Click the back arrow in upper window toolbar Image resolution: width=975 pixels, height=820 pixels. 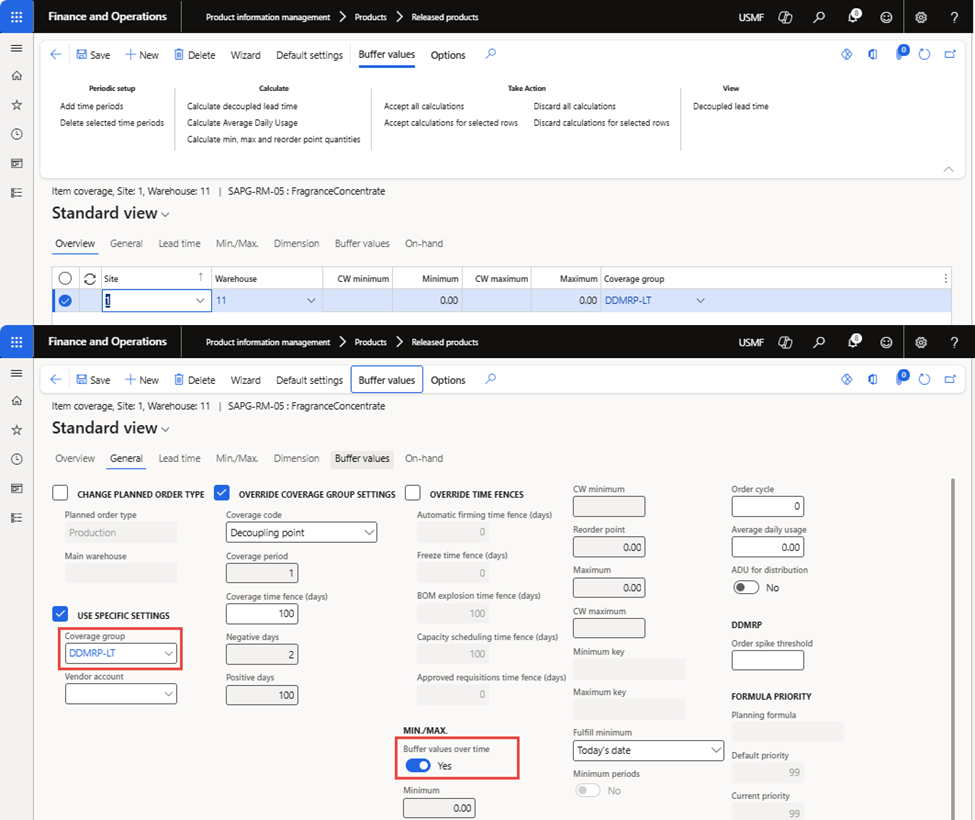(56, 54)
